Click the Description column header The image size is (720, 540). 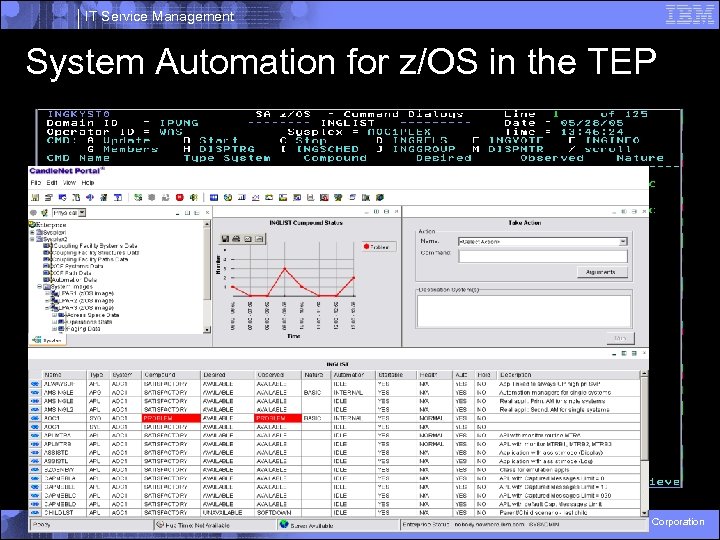pos(568,375)
